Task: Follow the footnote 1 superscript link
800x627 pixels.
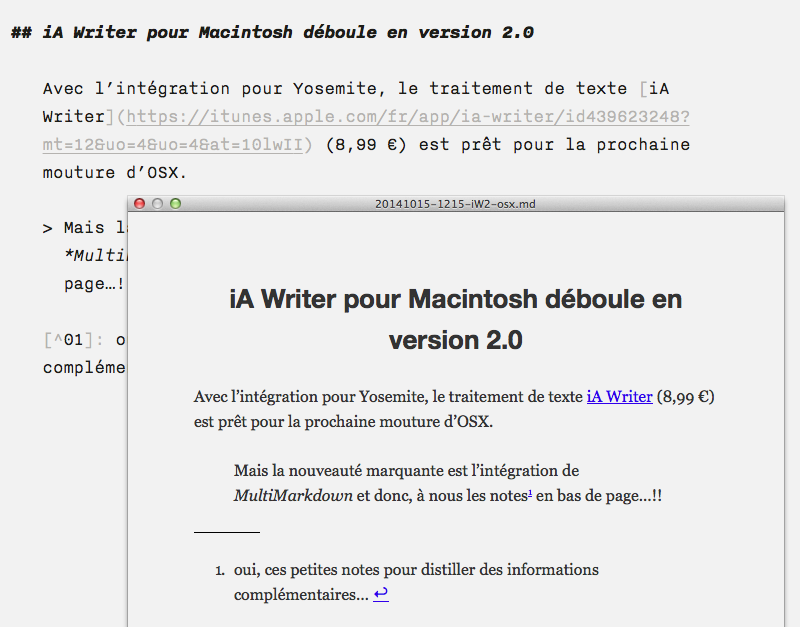Action: point(530,493)
